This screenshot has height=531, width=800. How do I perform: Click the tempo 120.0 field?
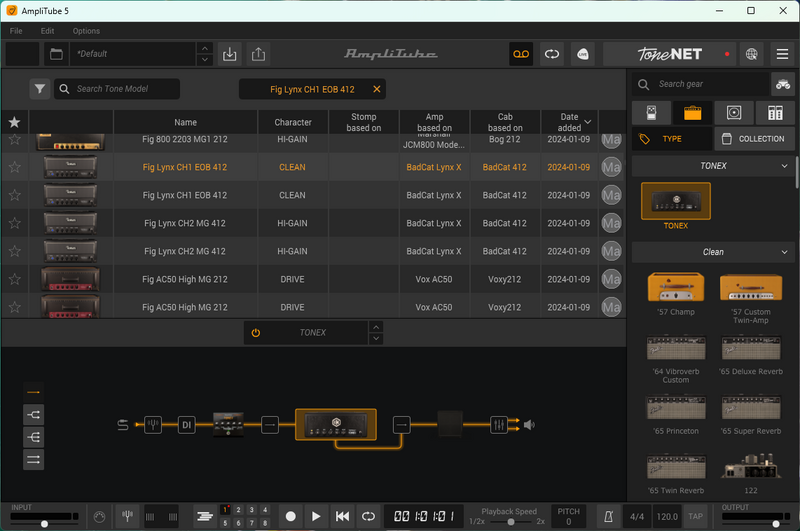pos(667,517)
